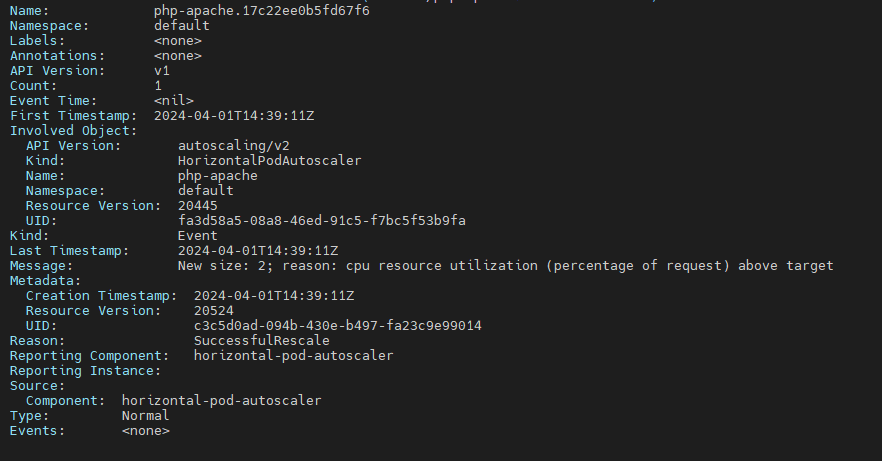Click the Kind value Event
Screen dimensions: 882x461
pyautogui.click(x=198, y=235)
